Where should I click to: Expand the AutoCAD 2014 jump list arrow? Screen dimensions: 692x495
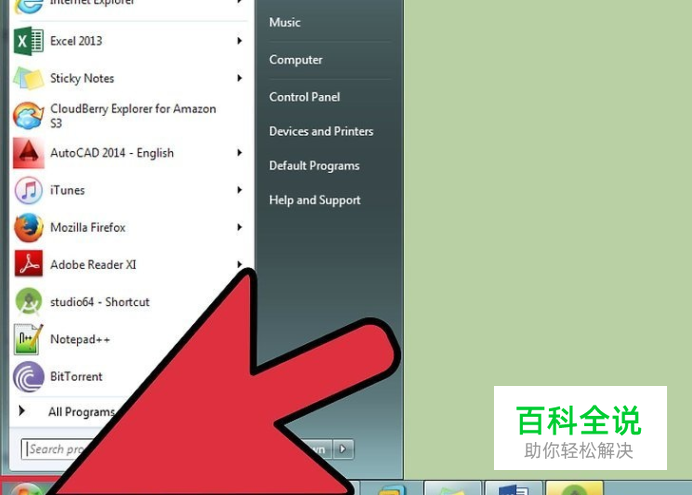[240, 153]
